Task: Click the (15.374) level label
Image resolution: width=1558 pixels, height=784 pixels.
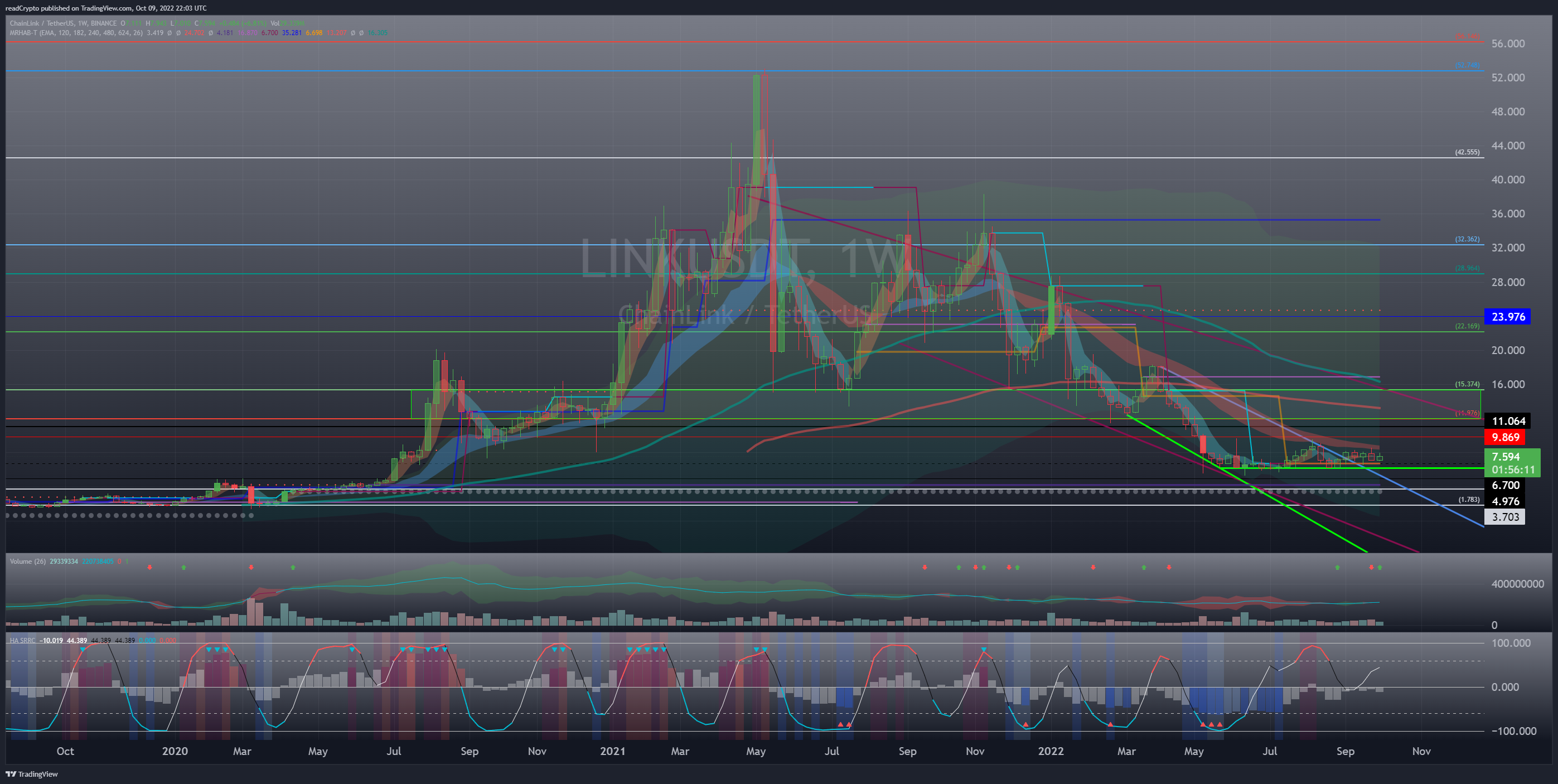Action: (1467, 384)
